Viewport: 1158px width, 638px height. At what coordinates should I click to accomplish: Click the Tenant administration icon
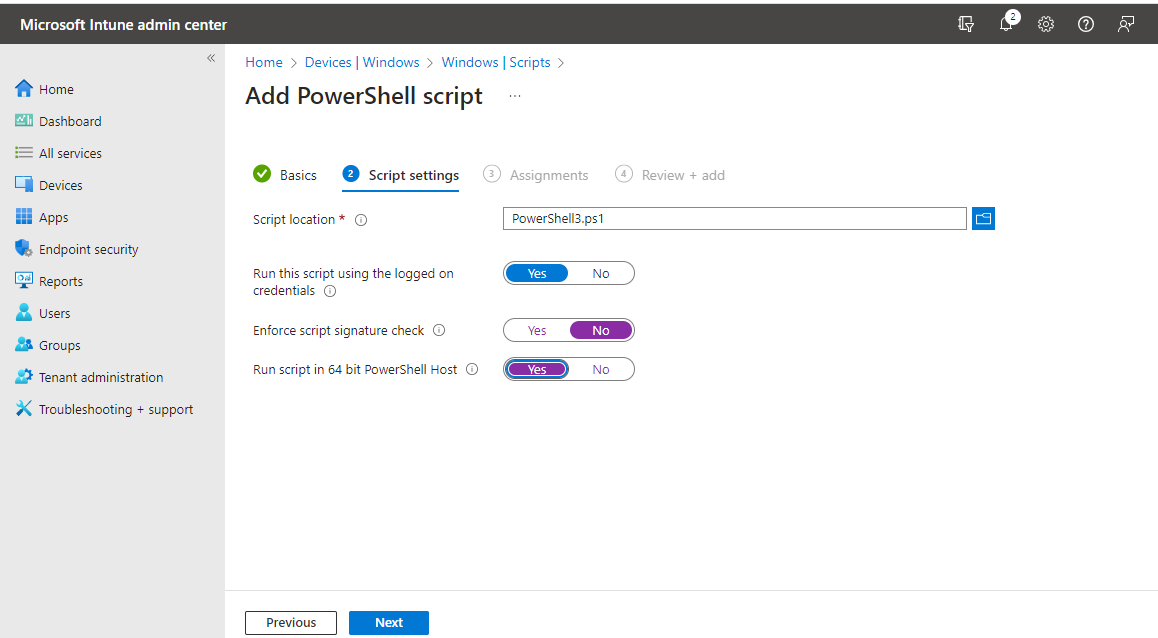pos(24,377)
